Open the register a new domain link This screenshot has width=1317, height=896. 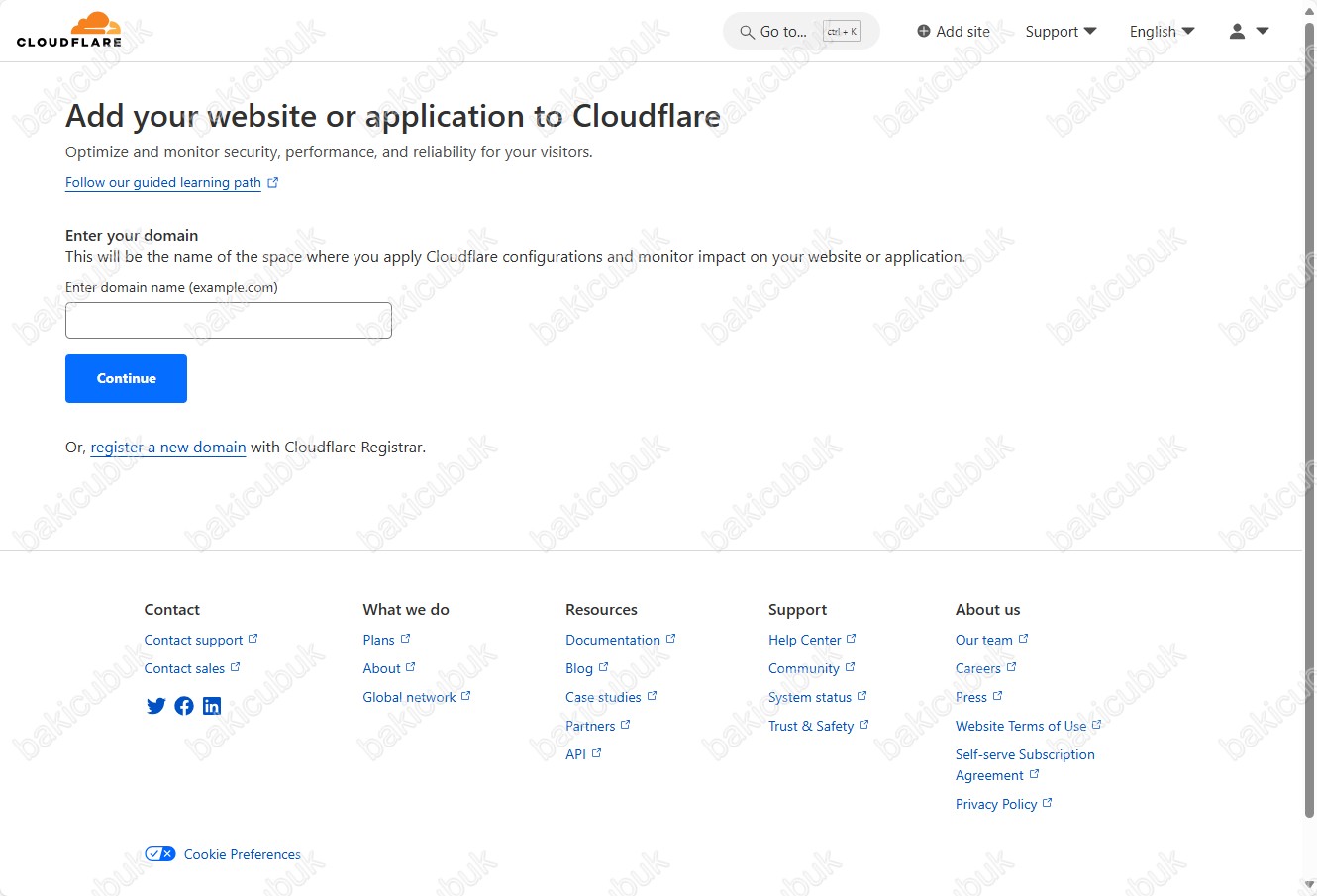click(x=168, y=448)
